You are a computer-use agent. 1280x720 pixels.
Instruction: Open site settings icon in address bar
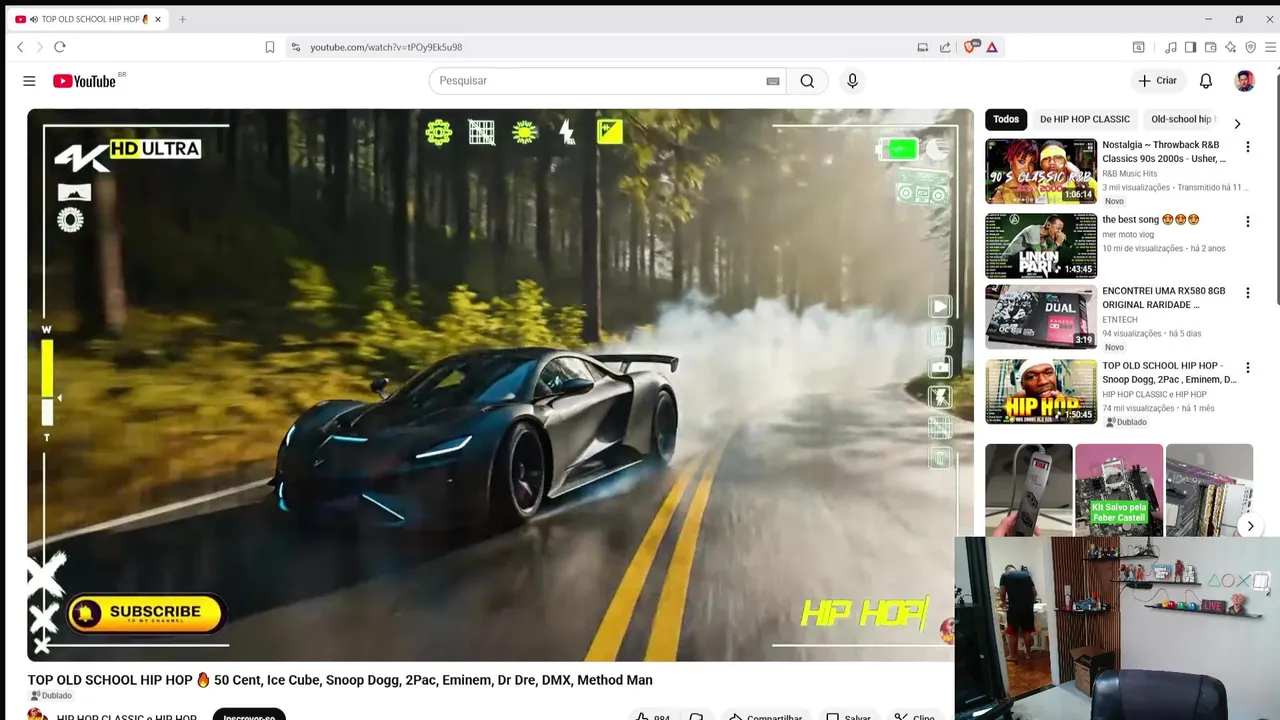(x=295, y=47)
